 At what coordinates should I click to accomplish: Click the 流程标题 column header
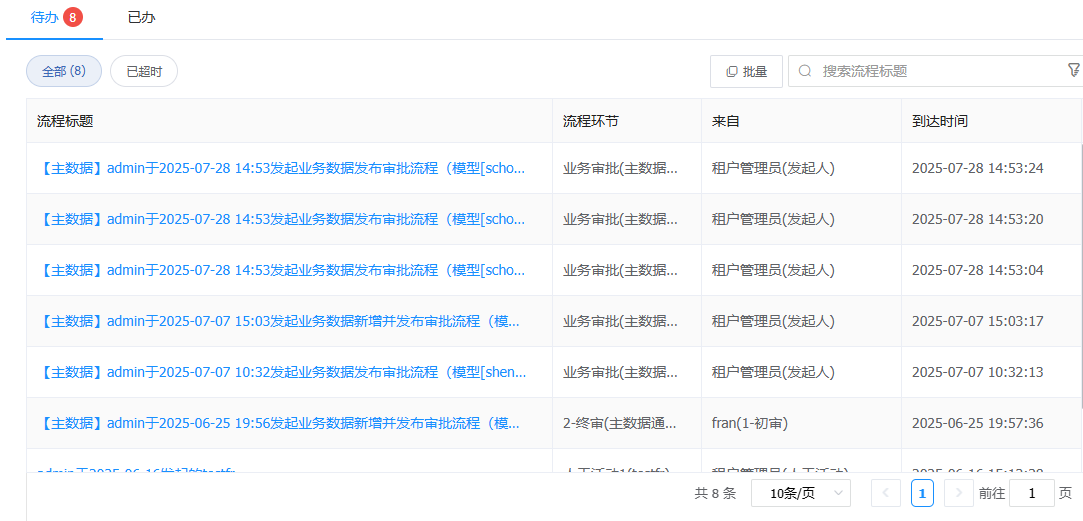[65, 121]
